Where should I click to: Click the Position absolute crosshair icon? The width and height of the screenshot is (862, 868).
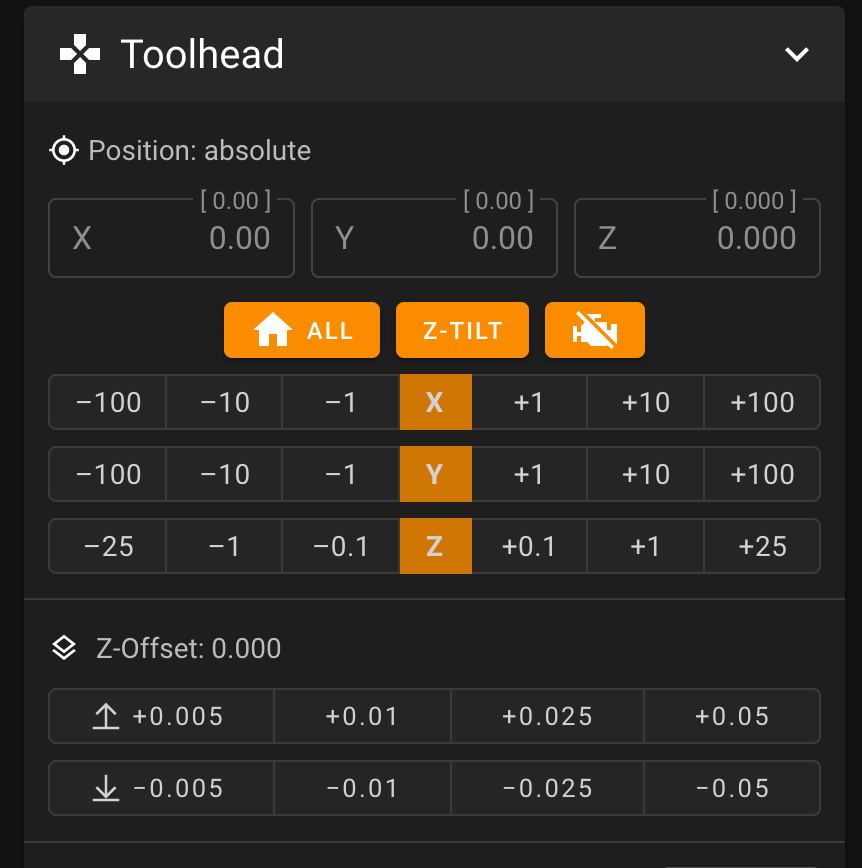coord(64,150)
